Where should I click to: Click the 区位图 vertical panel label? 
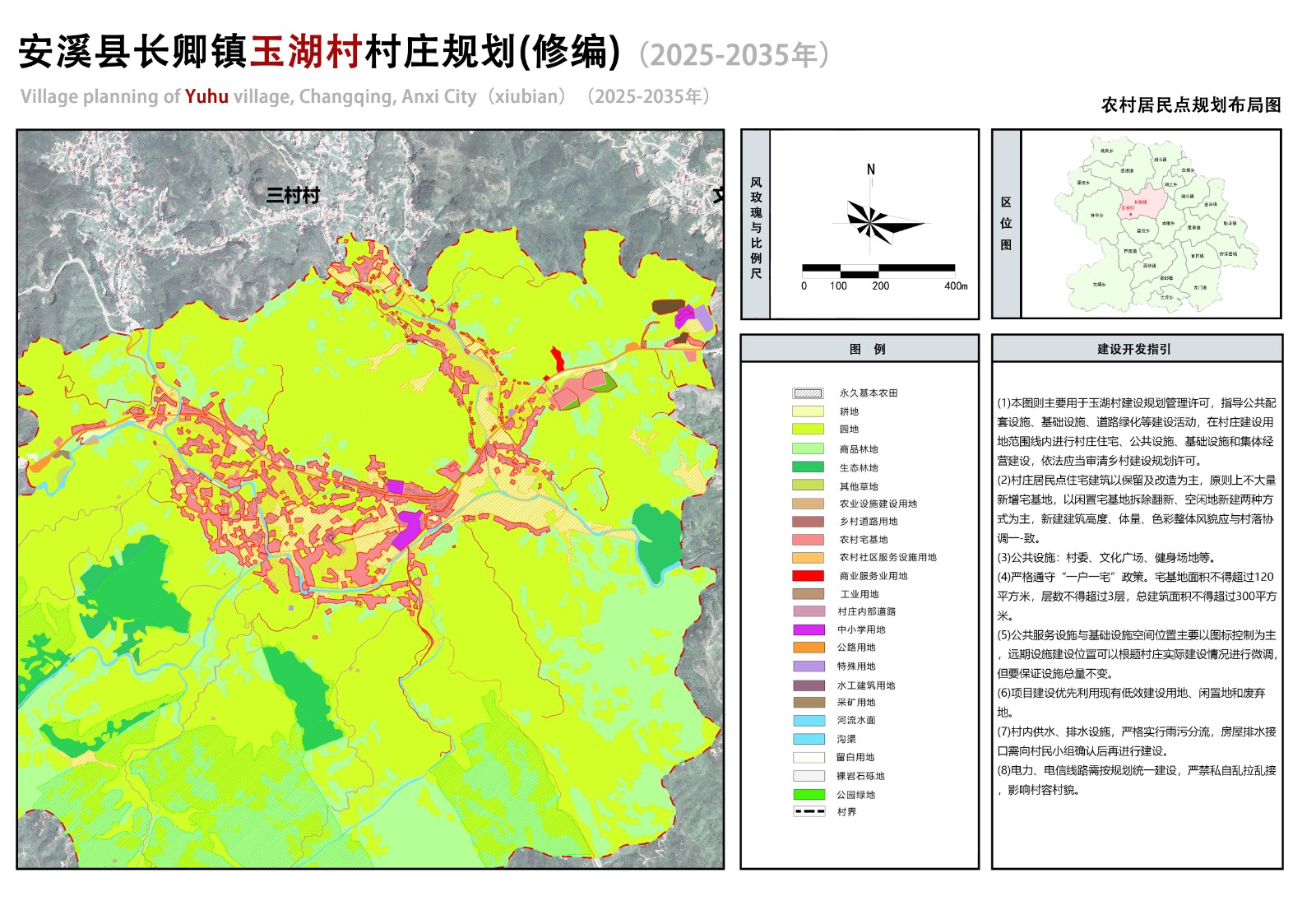[1005, 223]
